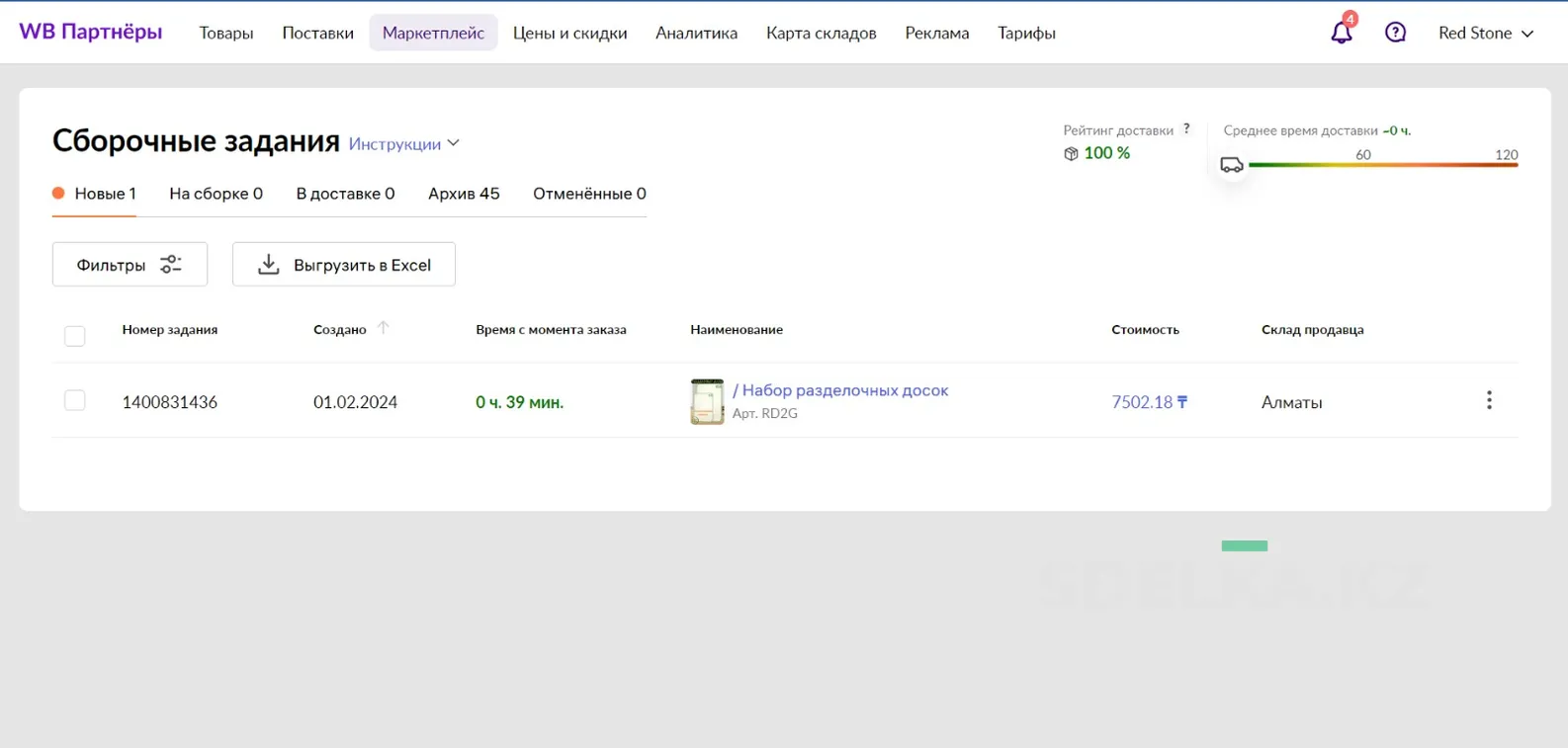Click the price 7502.18 link
The height and width of the screenshot is (748, 1568).
pyautogui.click(x=1150, y=402)
